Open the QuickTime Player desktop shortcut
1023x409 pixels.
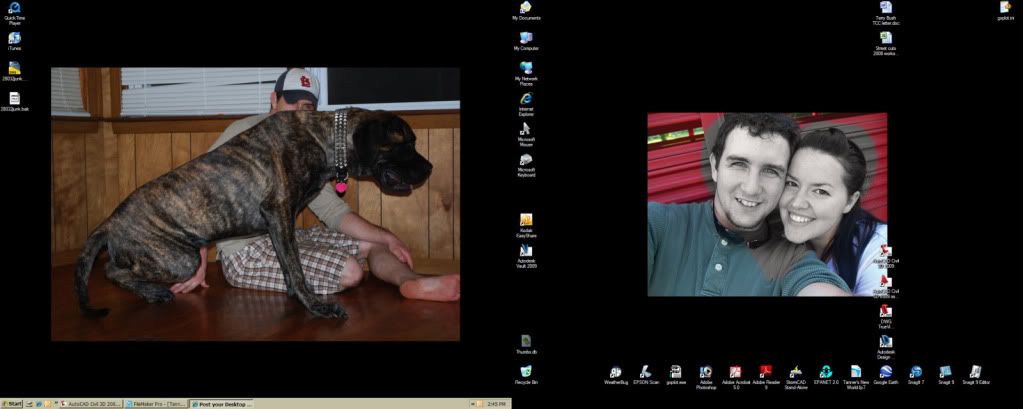pos(14,12)
